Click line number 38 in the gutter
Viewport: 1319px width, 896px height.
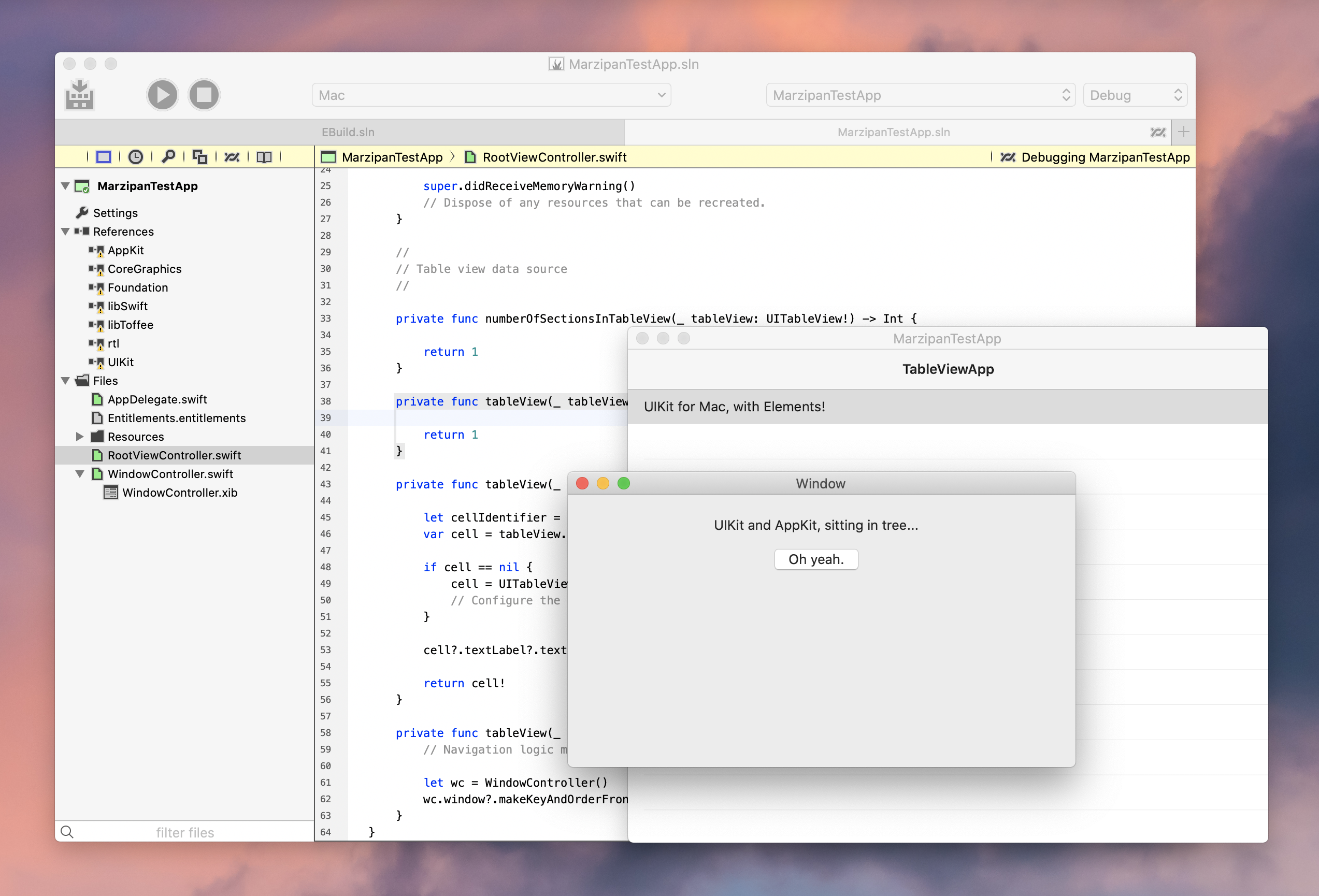[326, 401]
